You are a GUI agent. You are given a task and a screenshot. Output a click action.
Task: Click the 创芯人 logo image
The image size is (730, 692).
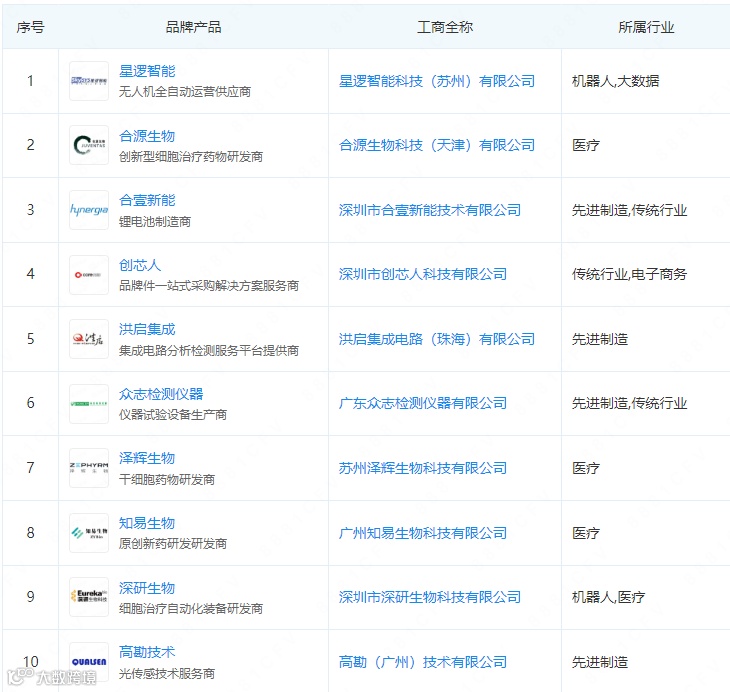(89, 274)
